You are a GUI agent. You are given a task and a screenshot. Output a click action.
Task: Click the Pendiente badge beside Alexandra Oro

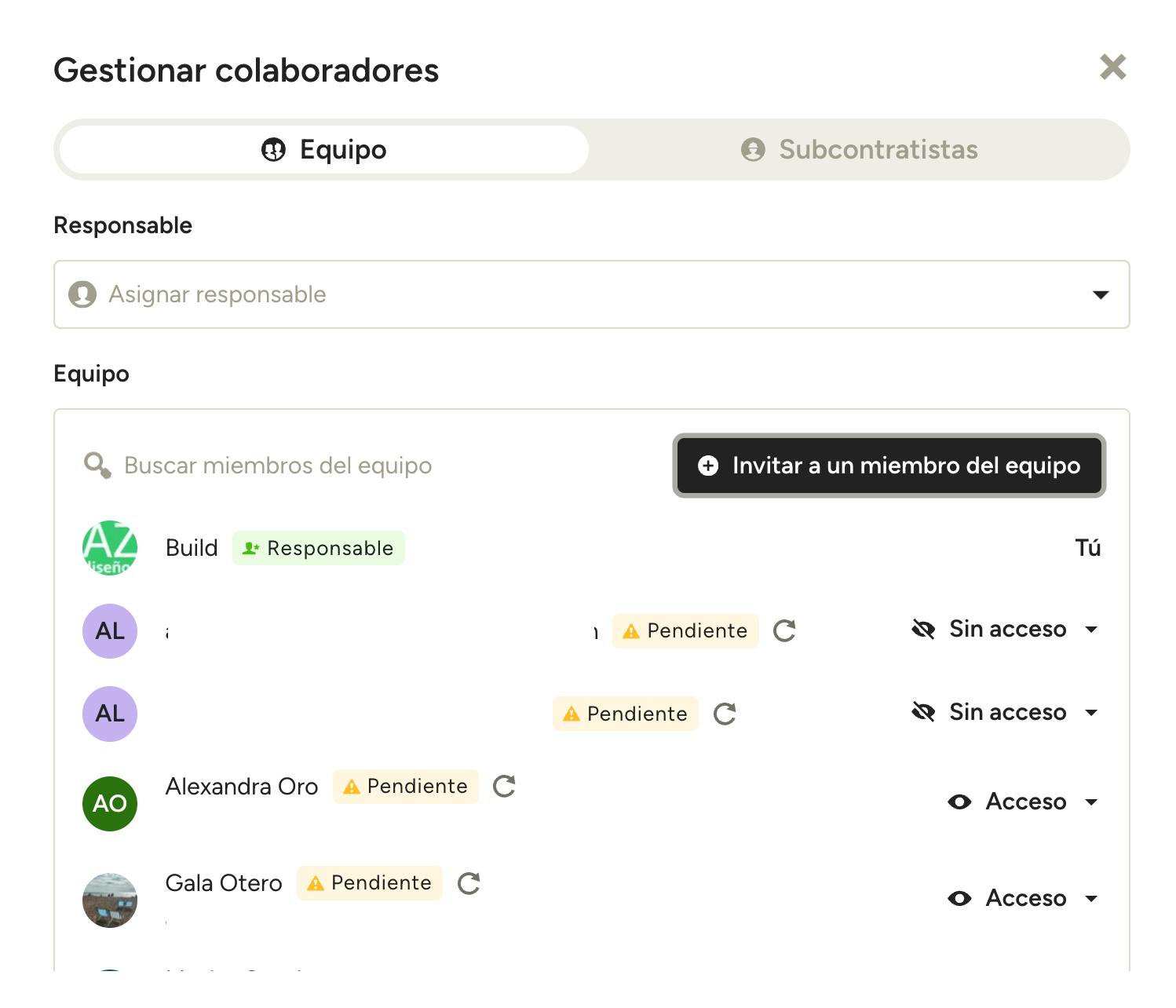point(406,786)
